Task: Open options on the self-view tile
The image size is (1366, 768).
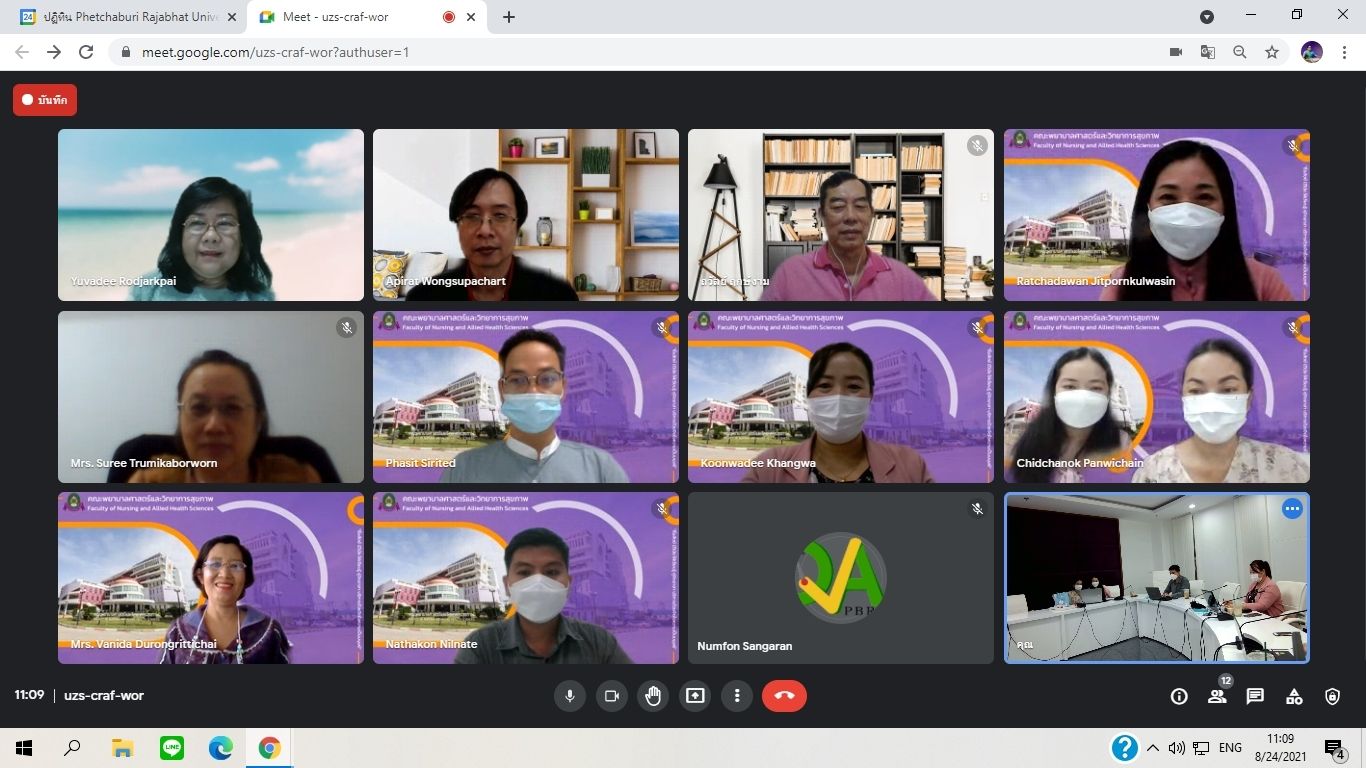Action: point(1292,509)
